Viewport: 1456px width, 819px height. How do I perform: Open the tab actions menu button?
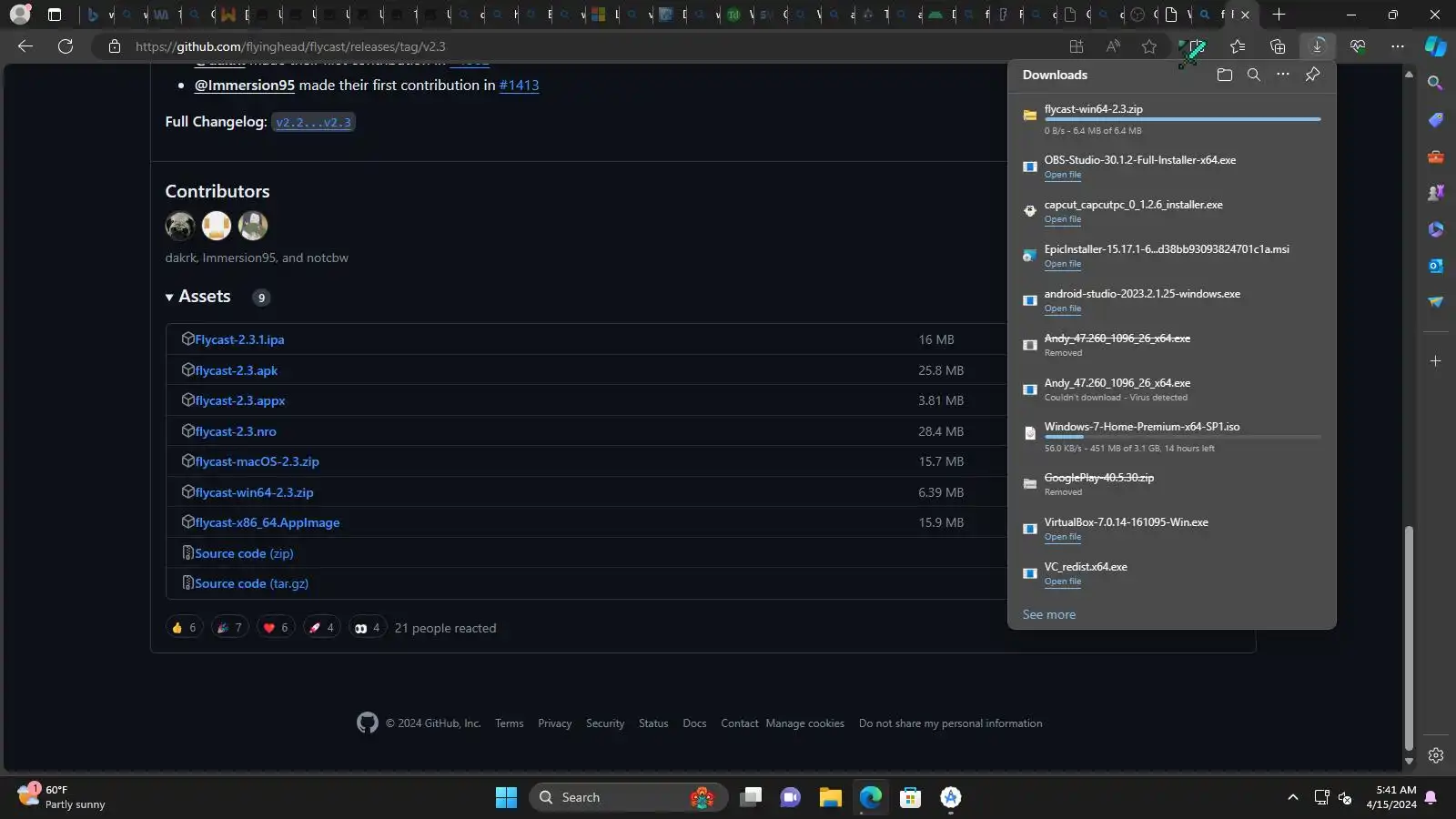[55, 15]
